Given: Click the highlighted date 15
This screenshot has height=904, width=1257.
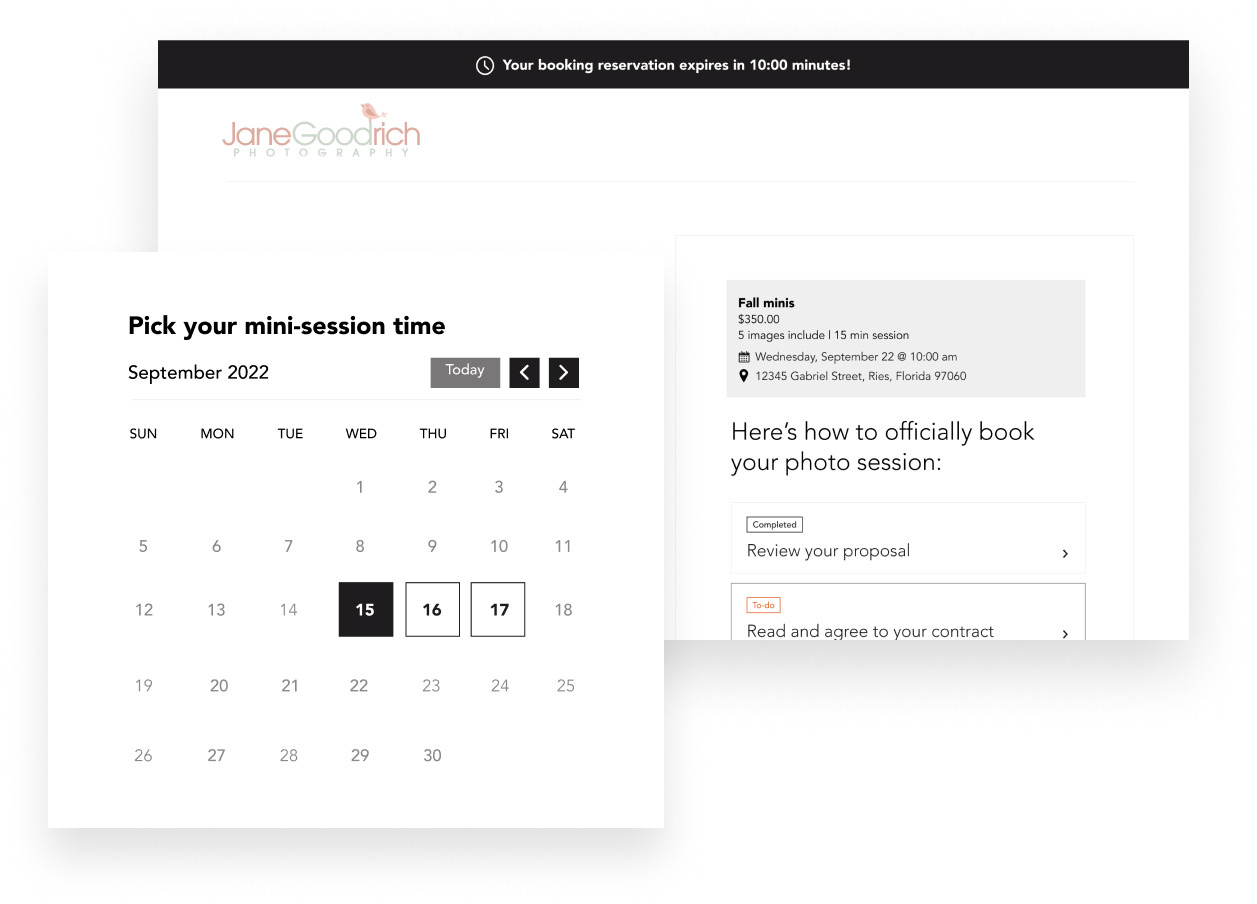Looking at the screenshot, I should [x=365, y=609].
